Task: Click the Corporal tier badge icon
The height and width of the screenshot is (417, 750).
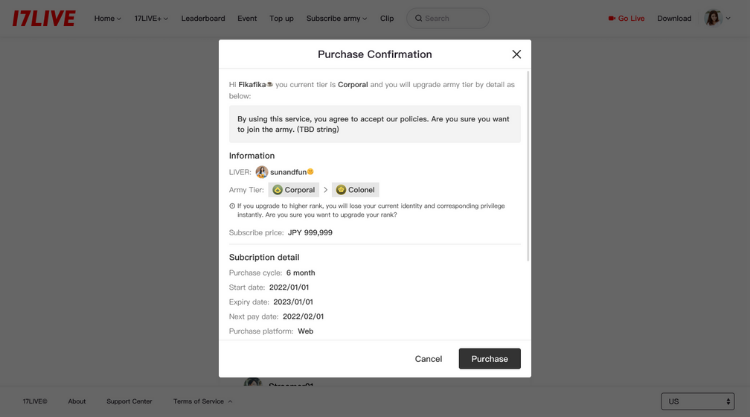Action: tap(278, 190)
